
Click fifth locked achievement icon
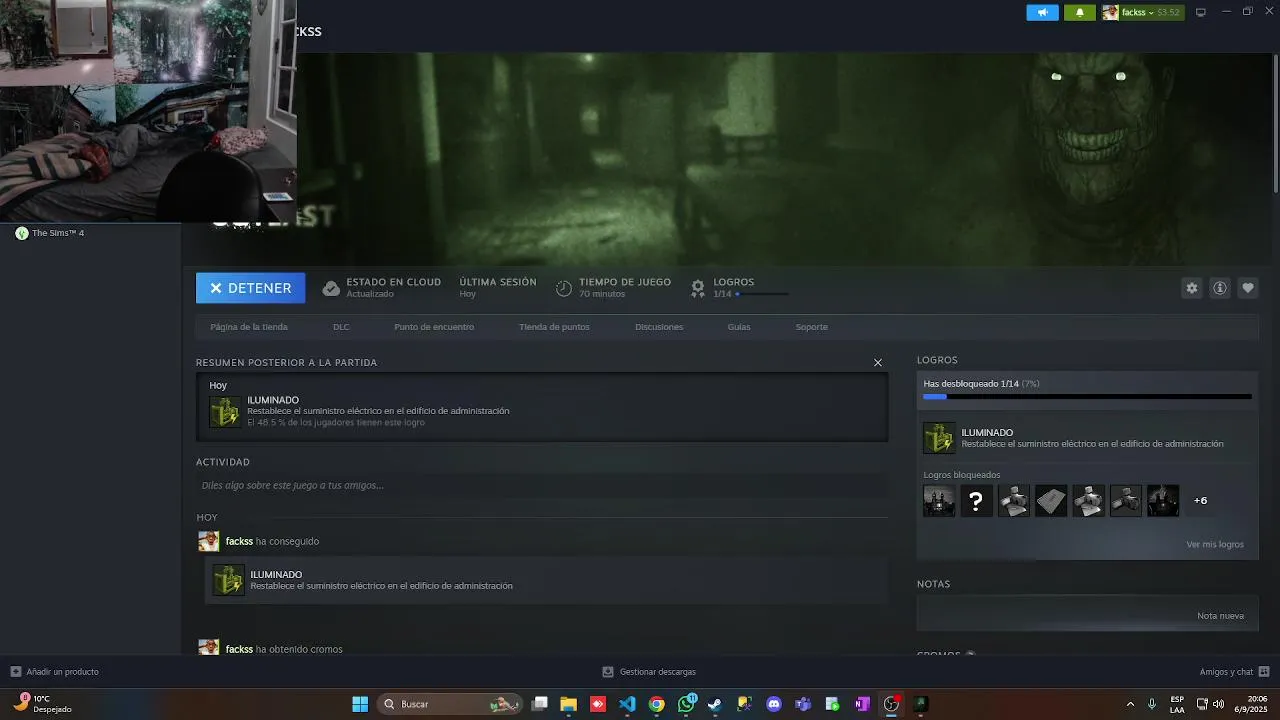[x=1089, y=501]
